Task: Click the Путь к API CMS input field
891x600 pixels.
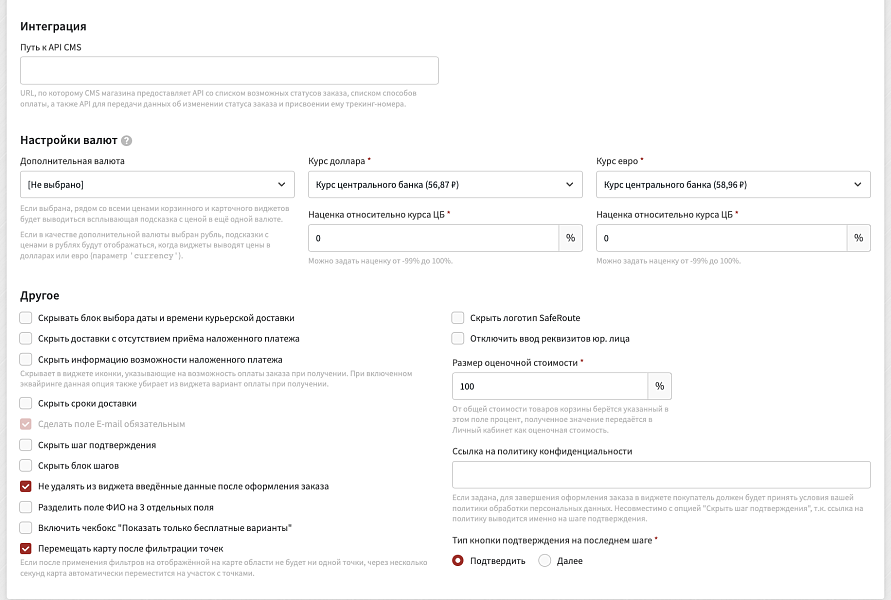Action: (229, 70)
